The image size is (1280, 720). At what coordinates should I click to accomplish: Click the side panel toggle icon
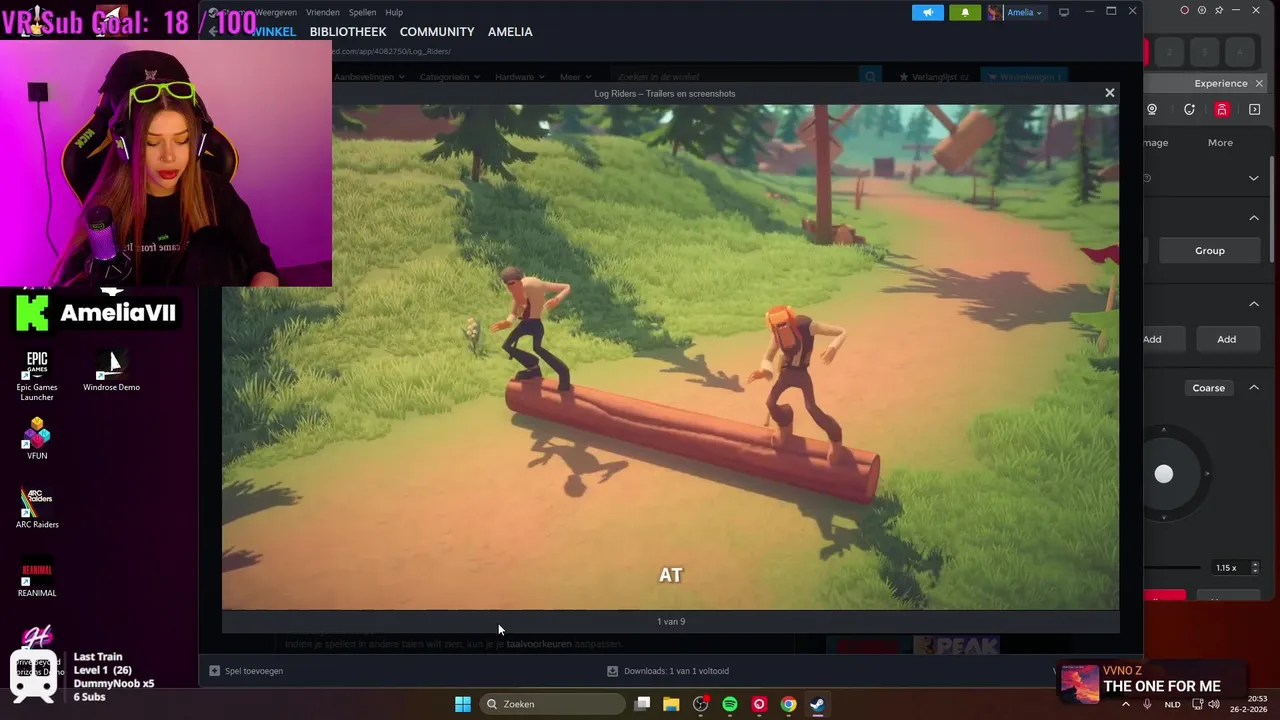tap(1255, 109)
